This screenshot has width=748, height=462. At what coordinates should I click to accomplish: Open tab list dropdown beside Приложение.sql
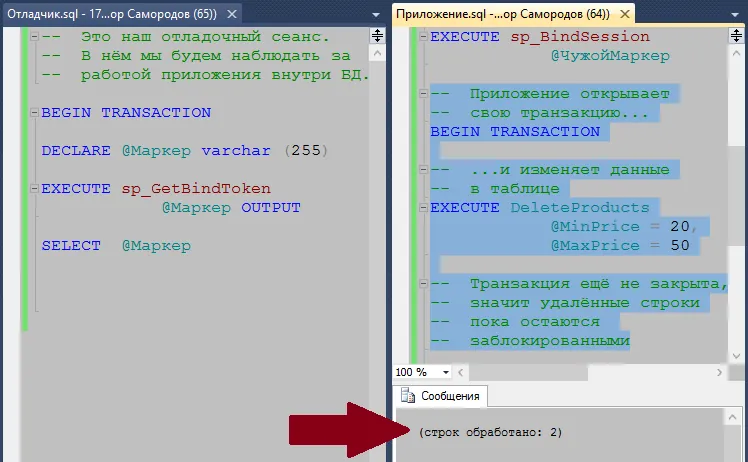click(x=735, y=15)
